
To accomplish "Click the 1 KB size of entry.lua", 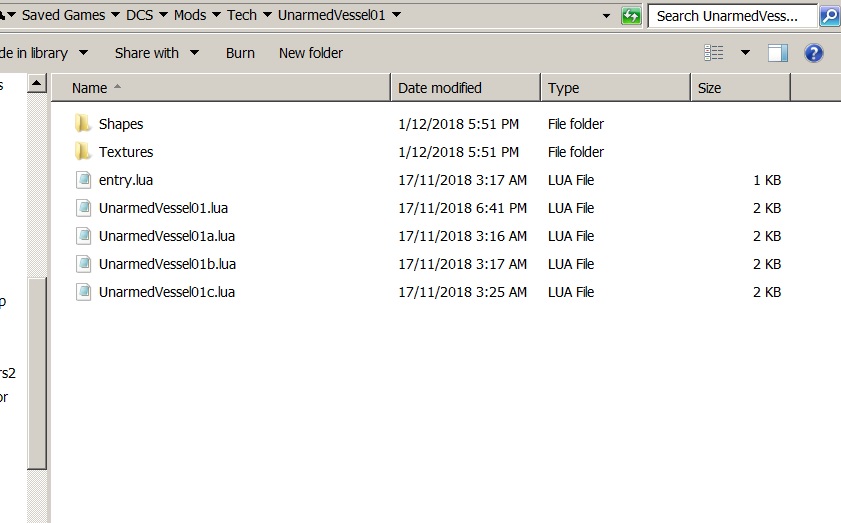I will [767, 180].
